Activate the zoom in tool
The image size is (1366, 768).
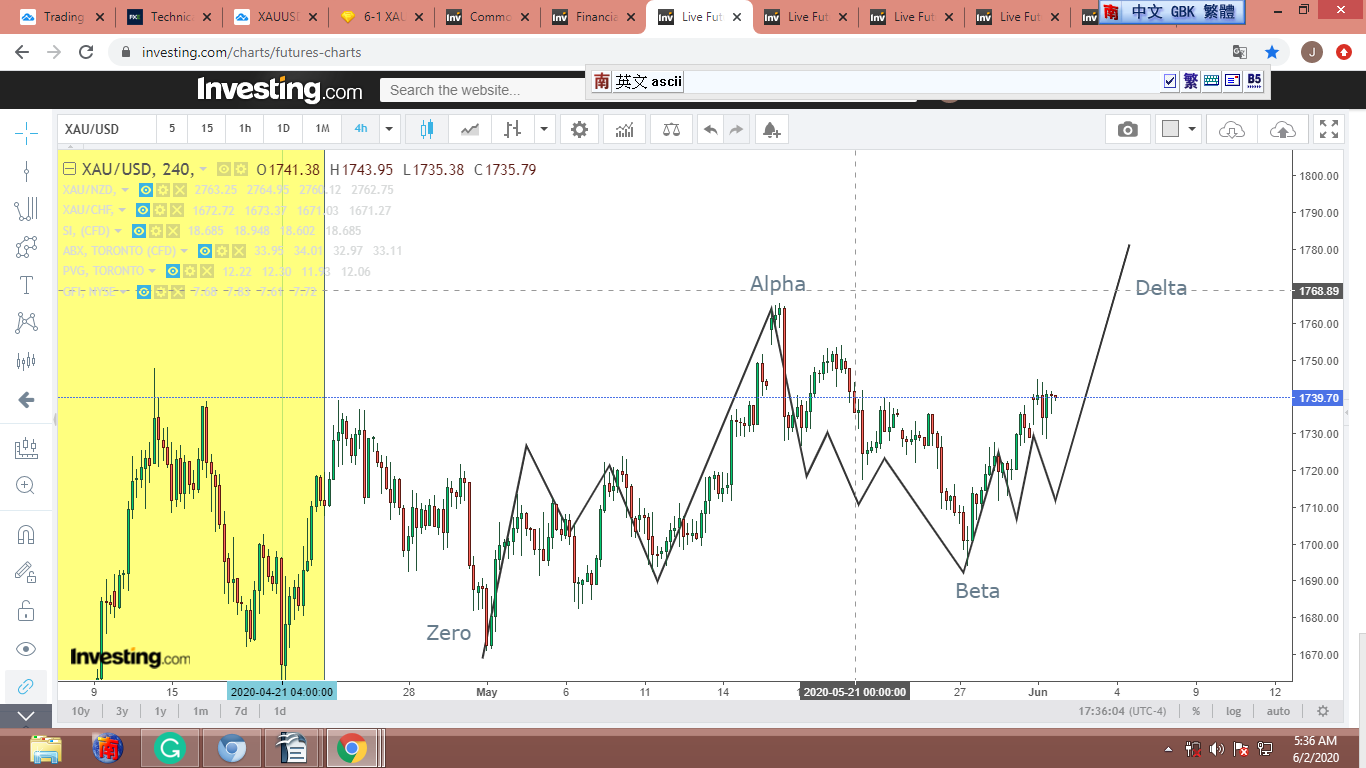coord(26,486)
